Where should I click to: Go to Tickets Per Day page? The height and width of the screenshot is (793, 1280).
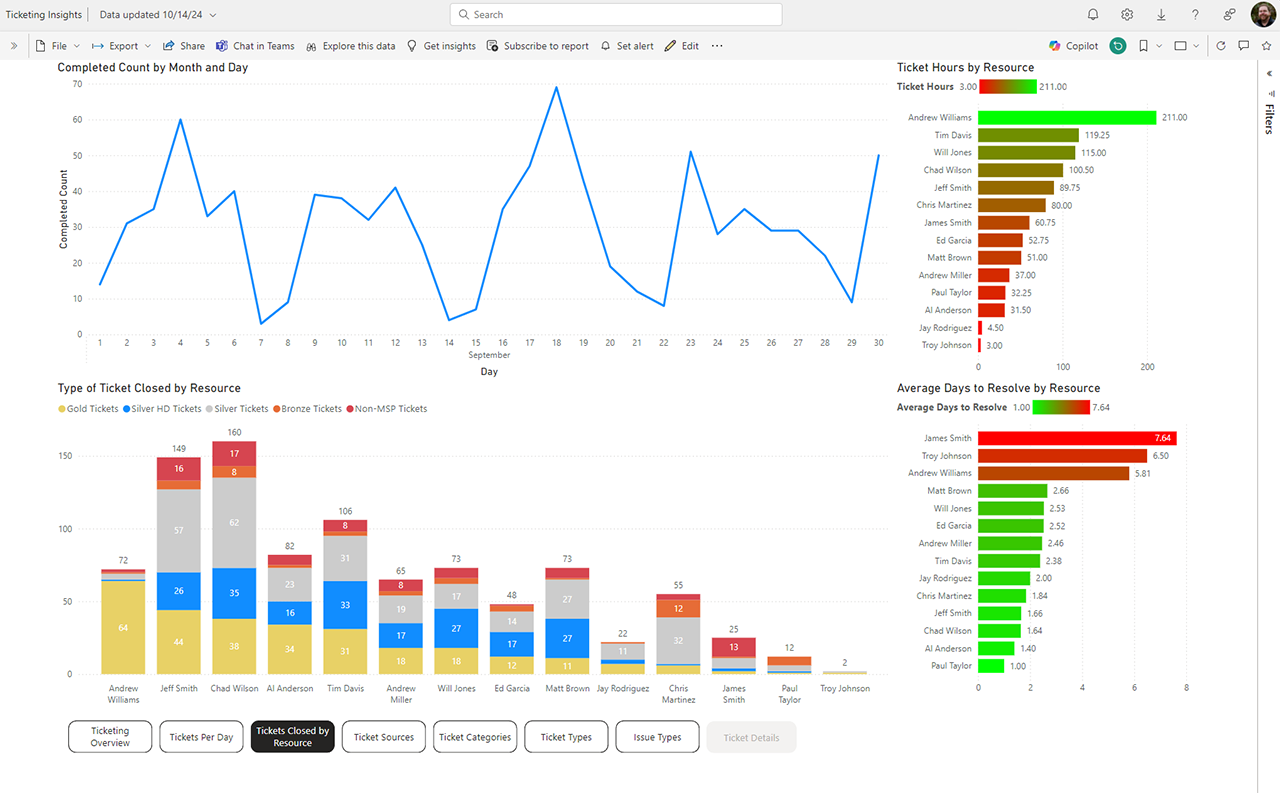tap(201, 737)
